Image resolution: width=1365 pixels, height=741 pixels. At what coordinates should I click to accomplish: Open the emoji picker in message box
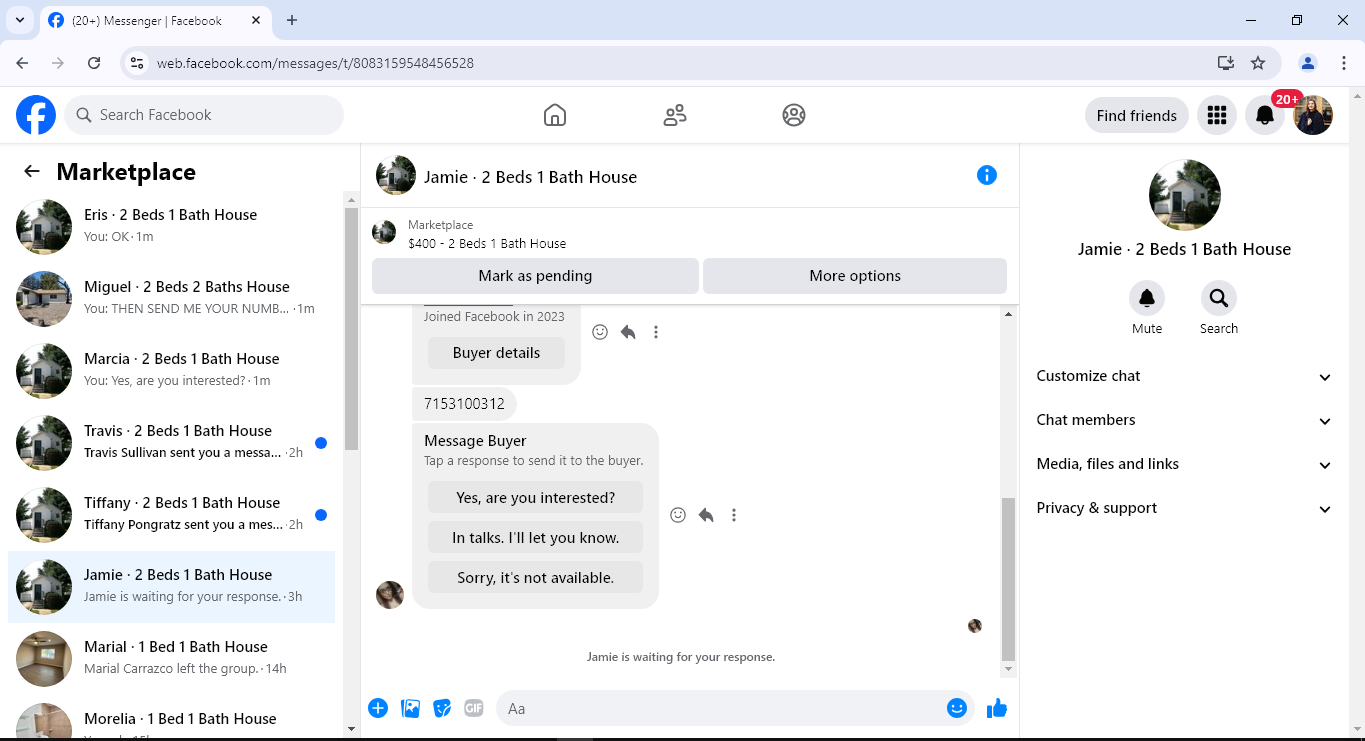(957, 708)
